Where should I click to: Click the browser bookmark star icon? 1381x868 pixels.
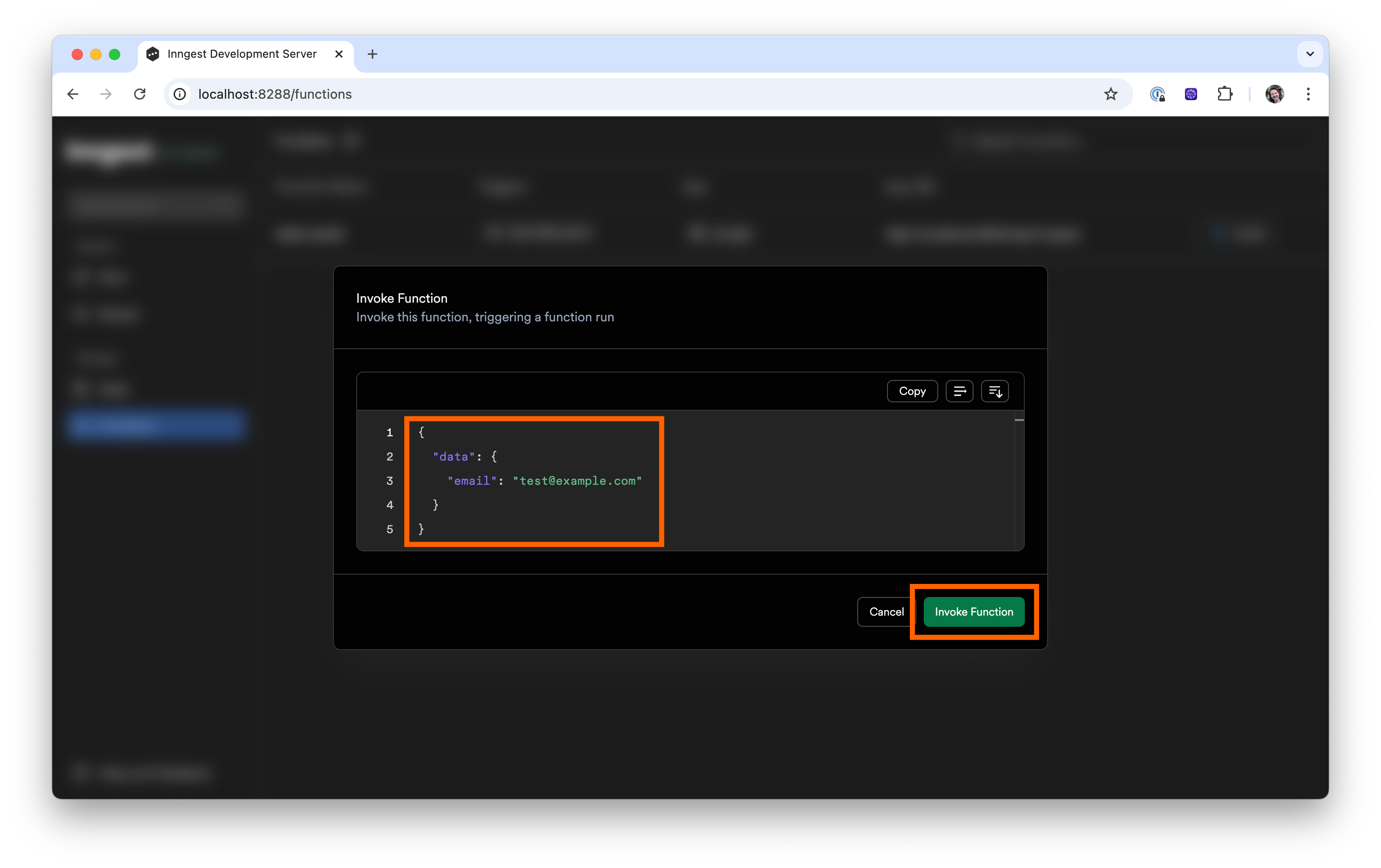point(1112,94)
